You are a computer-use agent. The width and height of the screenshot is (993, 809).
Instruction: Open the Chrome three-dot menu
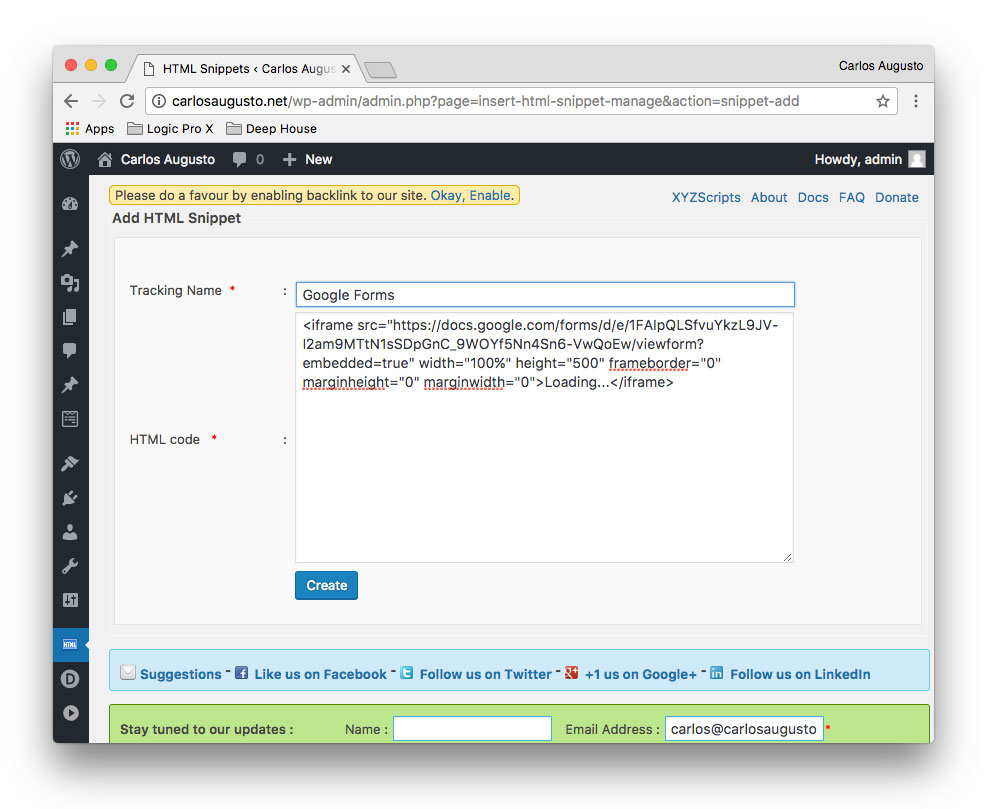click(916, 101)
